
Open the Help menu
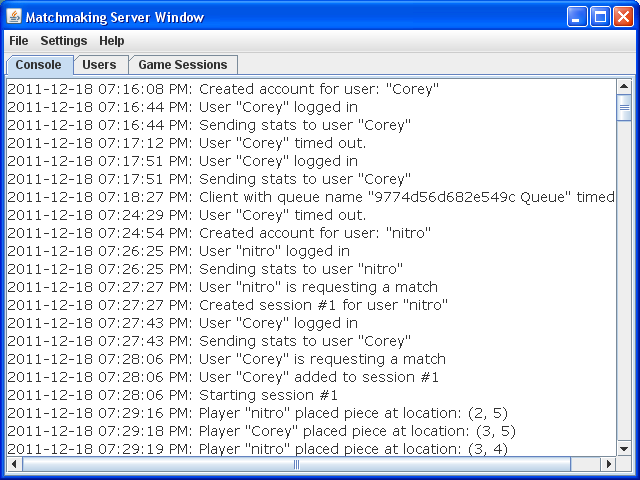click(x=112, y=41)
